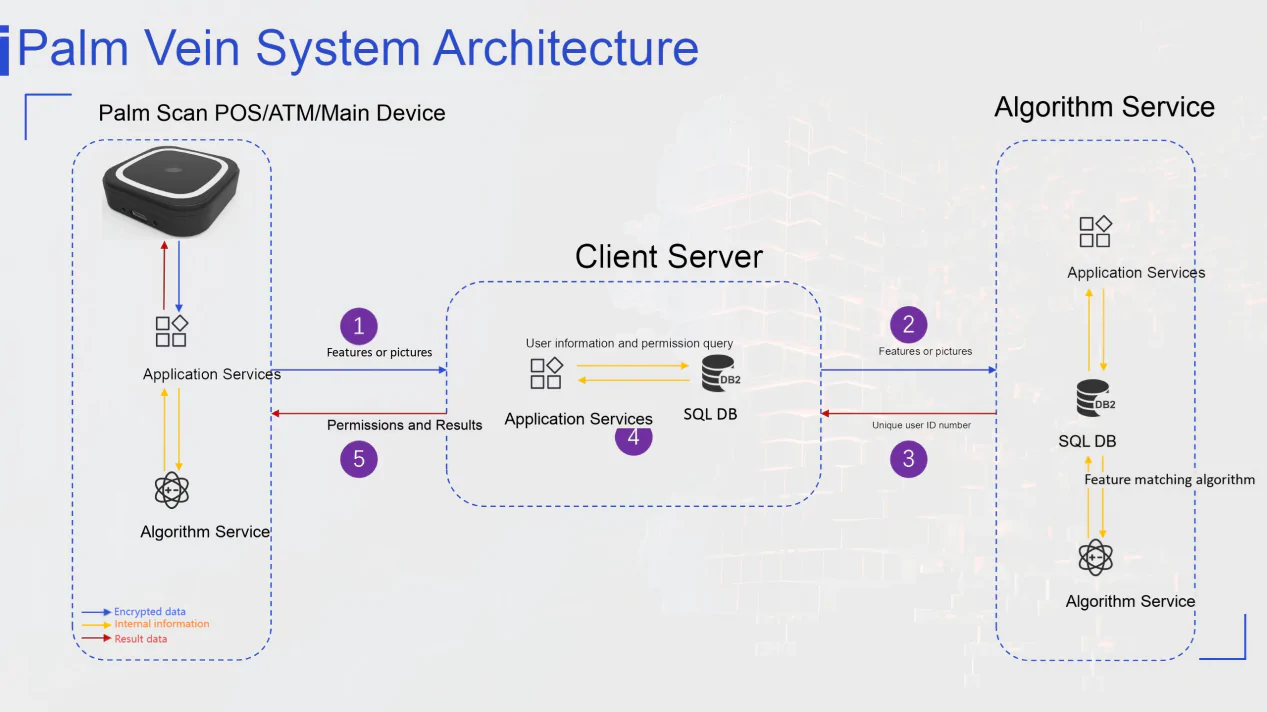1267x712 pixels.
Task: Click the purple step 1 circle
Action: (x=359, y=325)
